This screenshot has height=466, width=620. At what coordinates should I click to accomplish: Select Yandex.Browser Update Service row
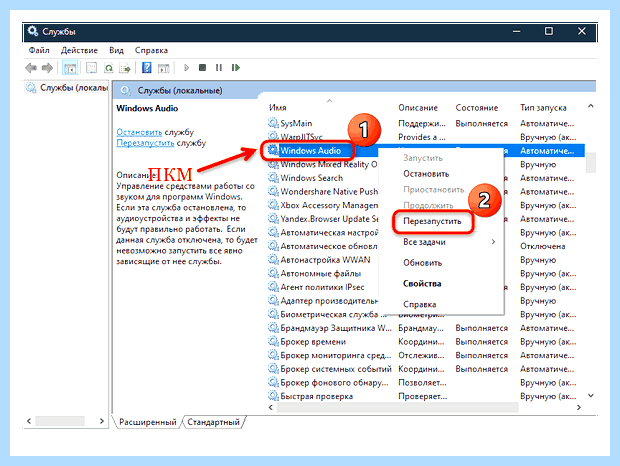pyautogui.click(x=329, y=219)
